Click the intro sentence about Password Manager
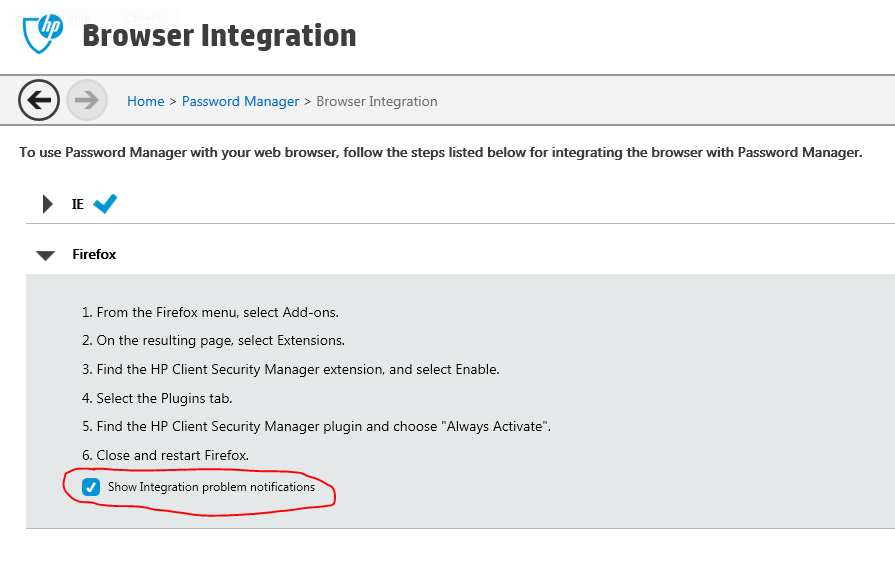Viewport: 895px width, 567px height. 441,152
